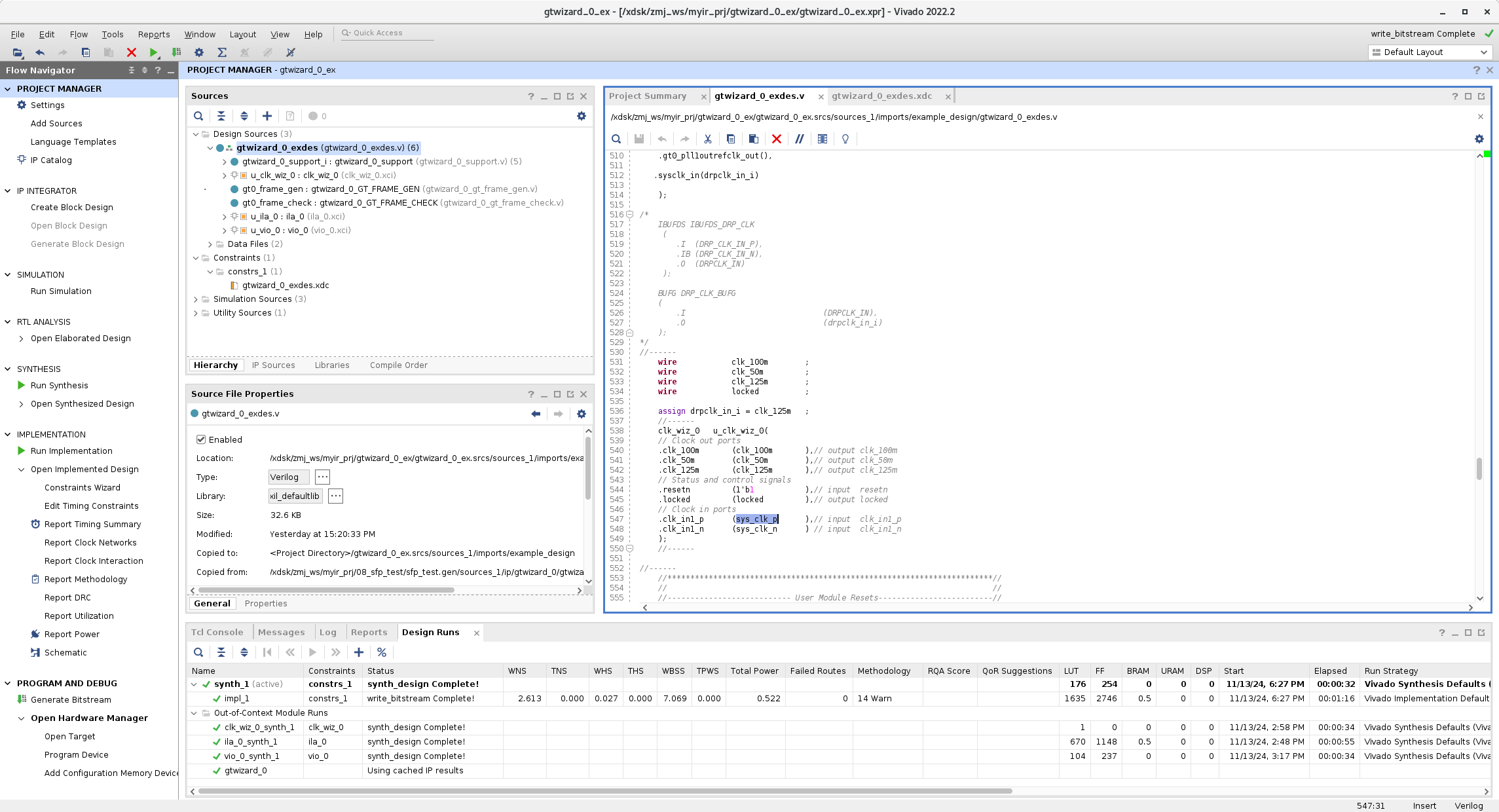
Task: Click Cut scissors icon in editor toolbar
Action: (708, 139)
